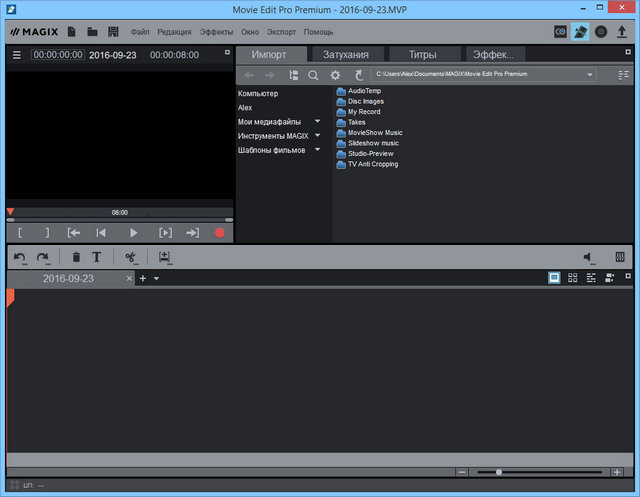
Task: Open the Эффекты menu
Action: [x=216, y=32]
